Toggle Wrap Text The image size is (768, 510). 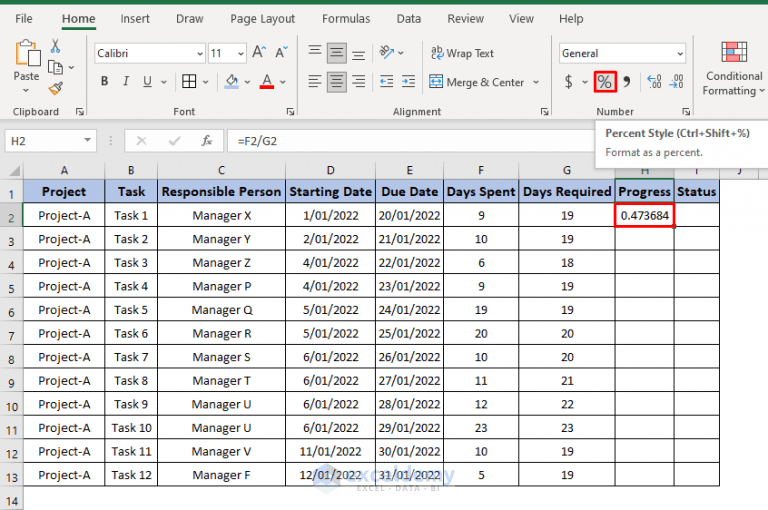(x=462, y=53)
